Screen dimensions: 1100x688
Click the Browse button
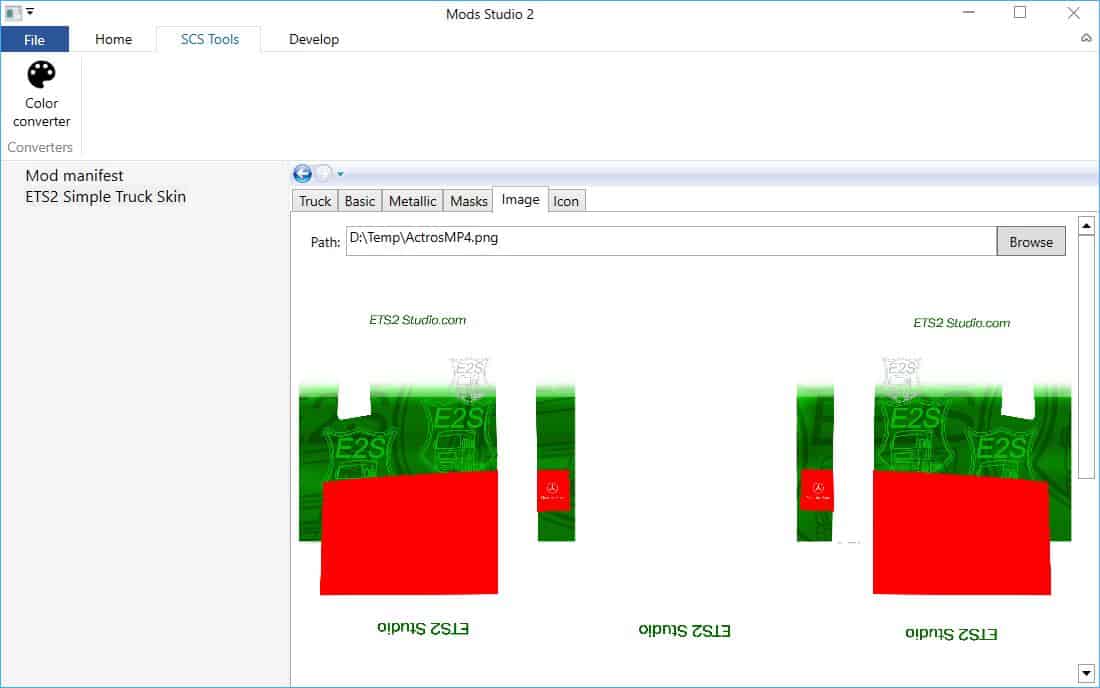pyautogui.click(x=1030, y=242)
